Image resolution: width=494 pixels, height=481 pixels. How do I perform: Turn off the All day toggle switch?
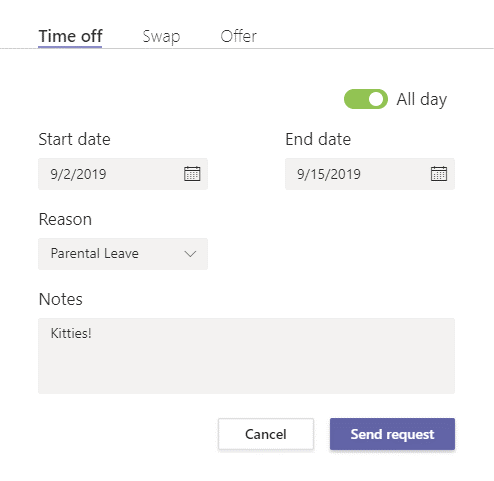tap(366, 99)
